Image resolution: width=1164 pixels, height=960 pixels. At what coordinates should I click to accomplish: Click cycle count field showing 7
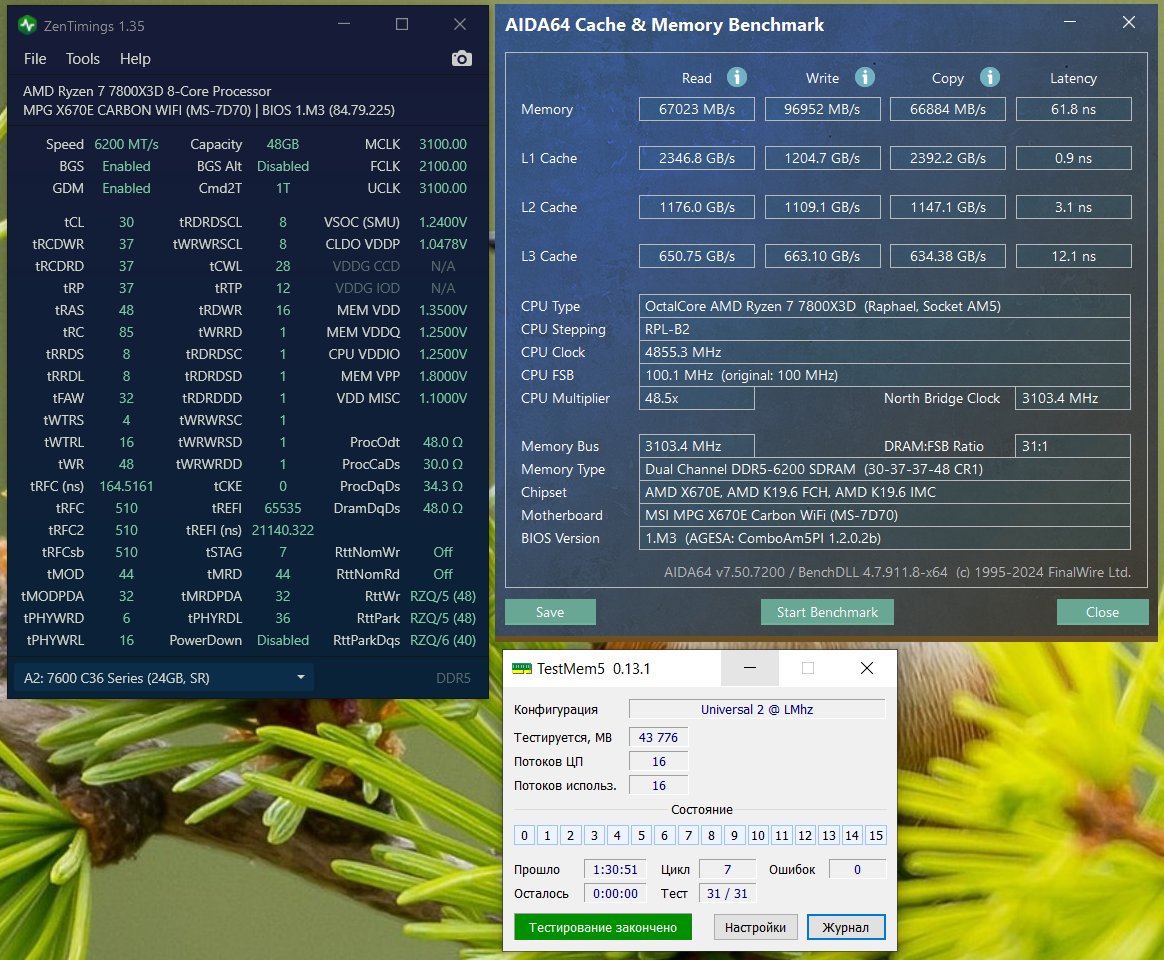[728, 869]
